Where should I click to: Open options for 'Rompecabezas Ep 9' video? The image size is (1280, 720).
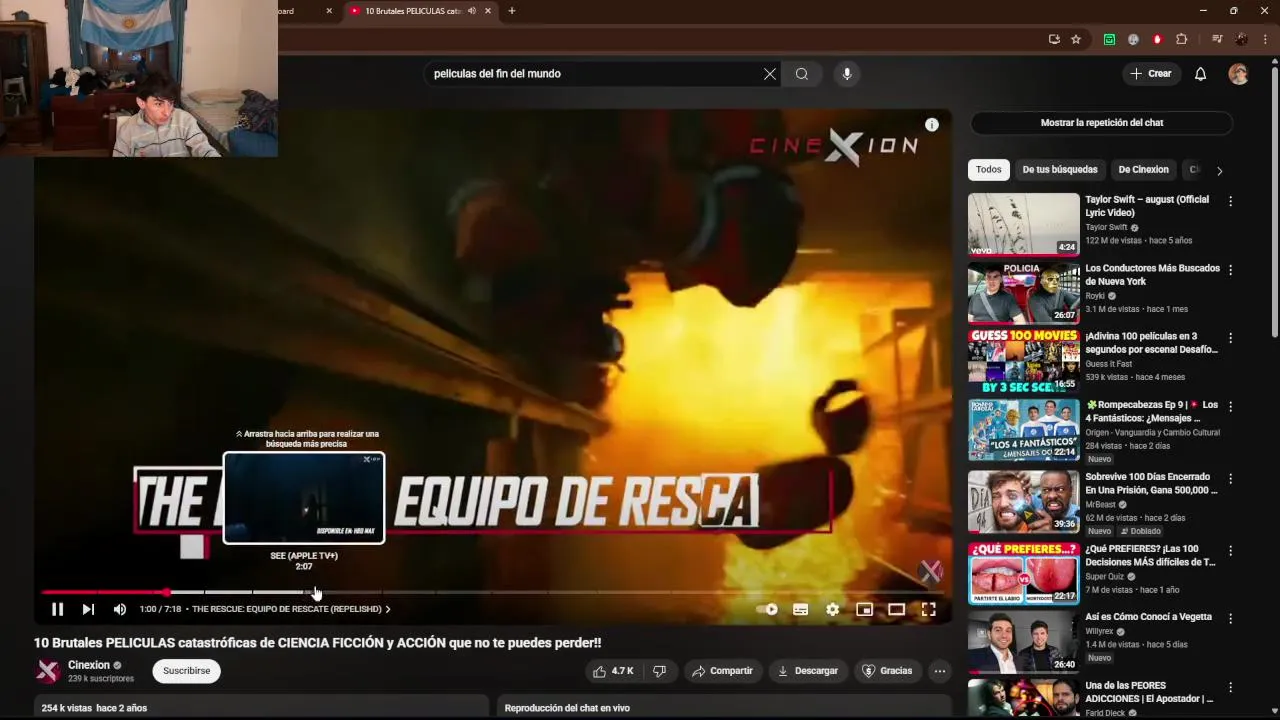(1230, 407)
